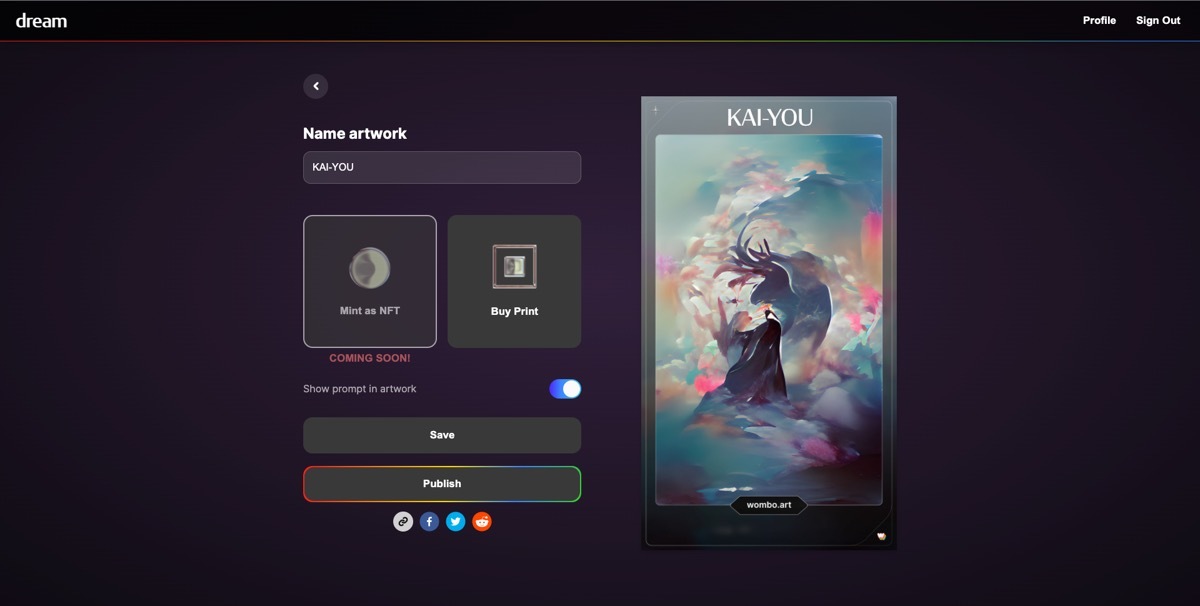Image resolution: width=1200 pixels, height=606 pixels.
Task: Click the artwork name input field
Action: pyautogui.click(x=442, y=167)
